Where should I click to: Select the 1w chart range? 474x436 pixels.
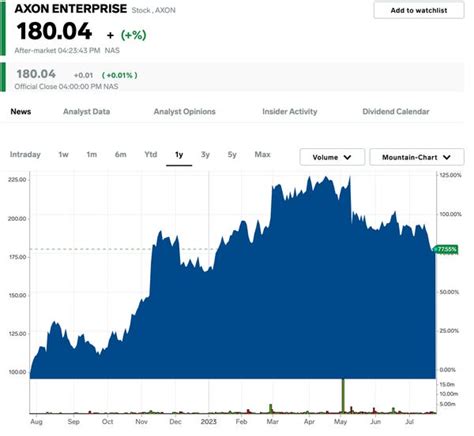tap(63, 155)
